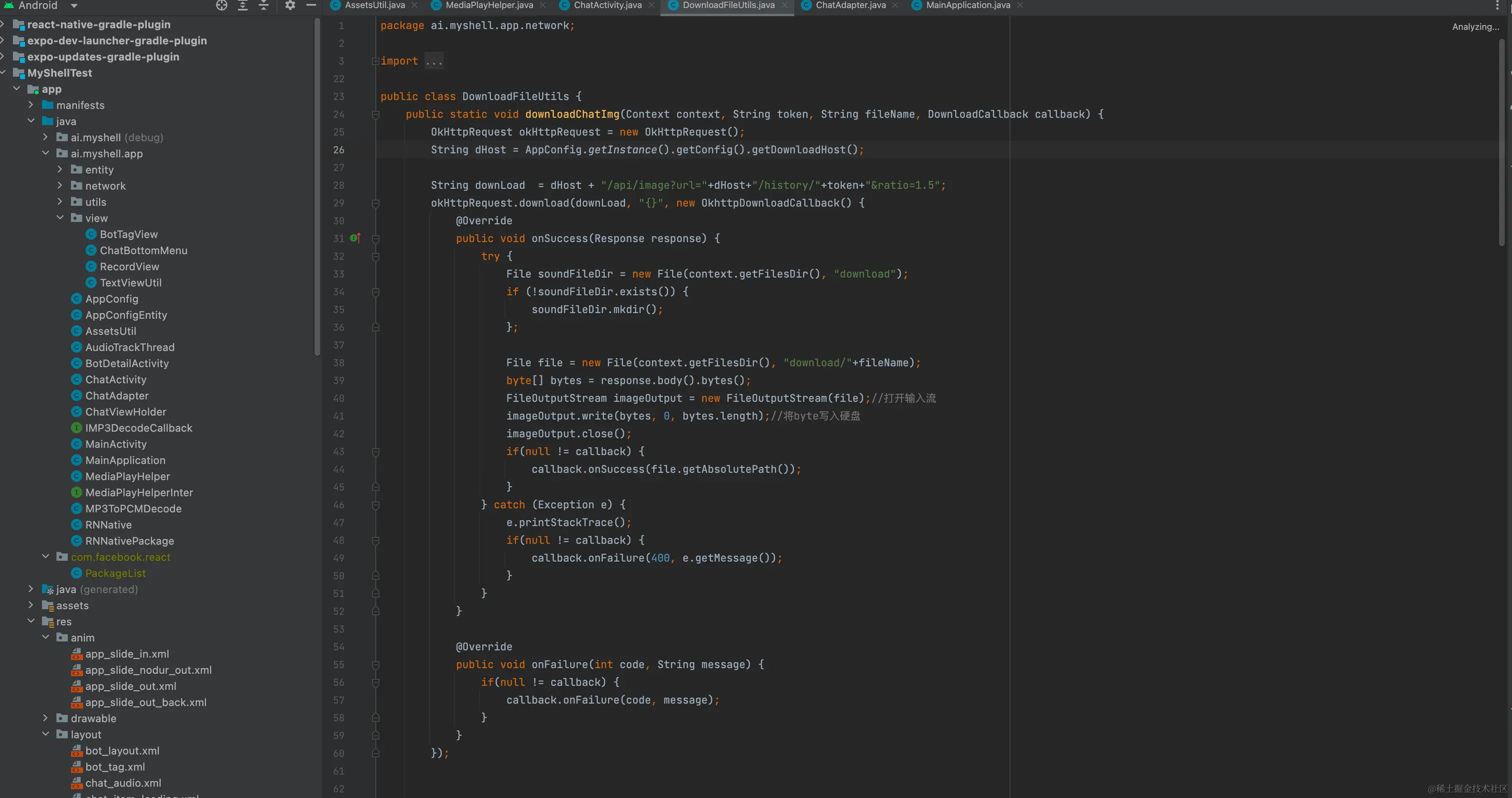Expand the entity package
This screenshot has width=1512, height=798.
(60, 169)
